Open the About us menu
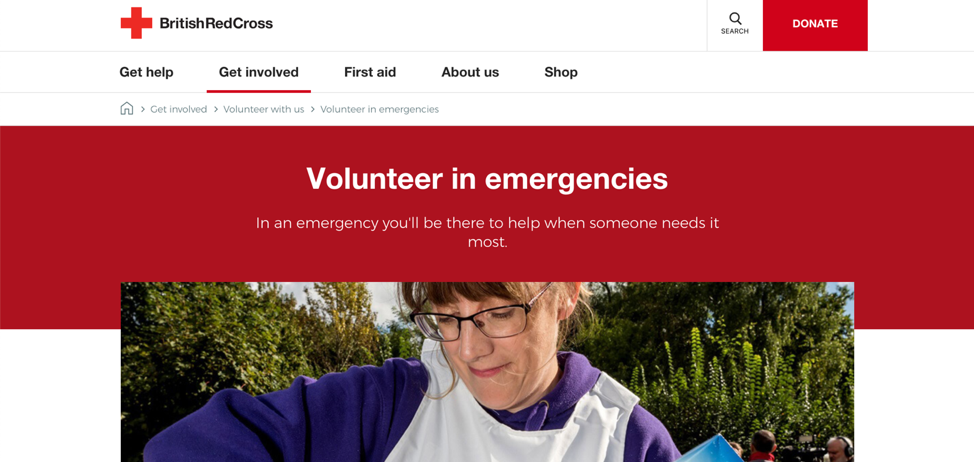 [x=470, y=72]
